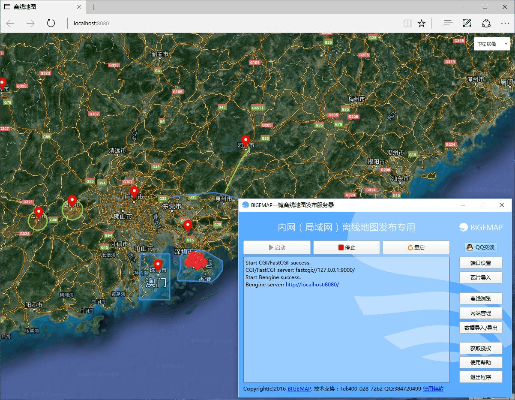The width and height of the screenshot is (515, 400).
Task: Refresh the localhost map page
Action: click(51, 23)
